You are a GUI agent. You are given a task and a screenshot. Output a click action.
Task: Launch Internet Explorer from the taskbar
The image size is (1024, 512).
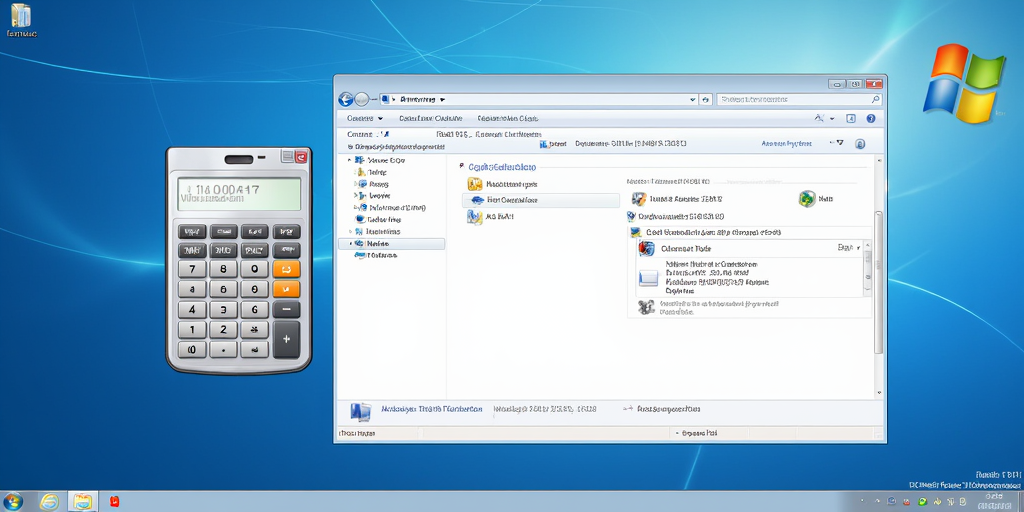[49, 502]
